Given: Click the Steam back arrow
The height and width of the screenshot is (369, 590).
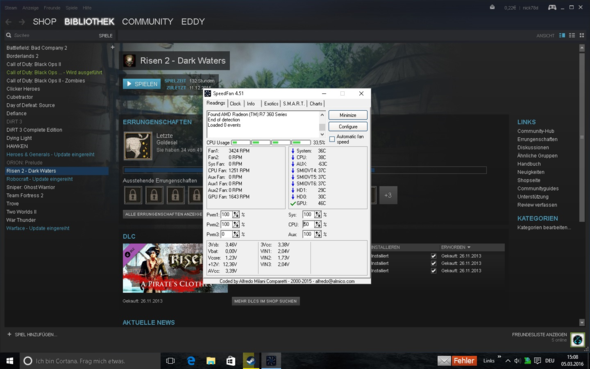Looking at the screenshot, I should coord(9,22).
